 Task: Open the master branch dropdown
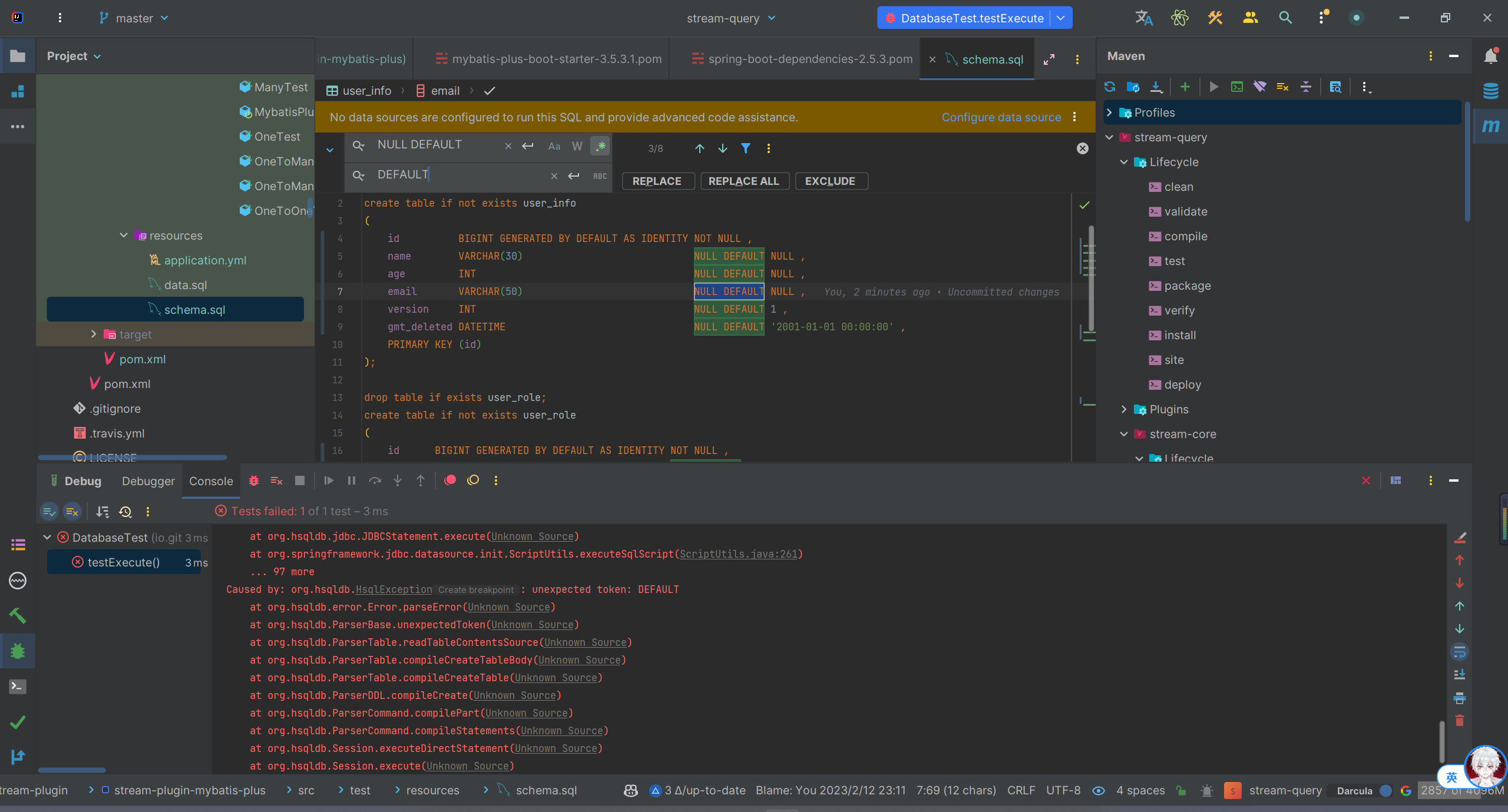[134, 18]
